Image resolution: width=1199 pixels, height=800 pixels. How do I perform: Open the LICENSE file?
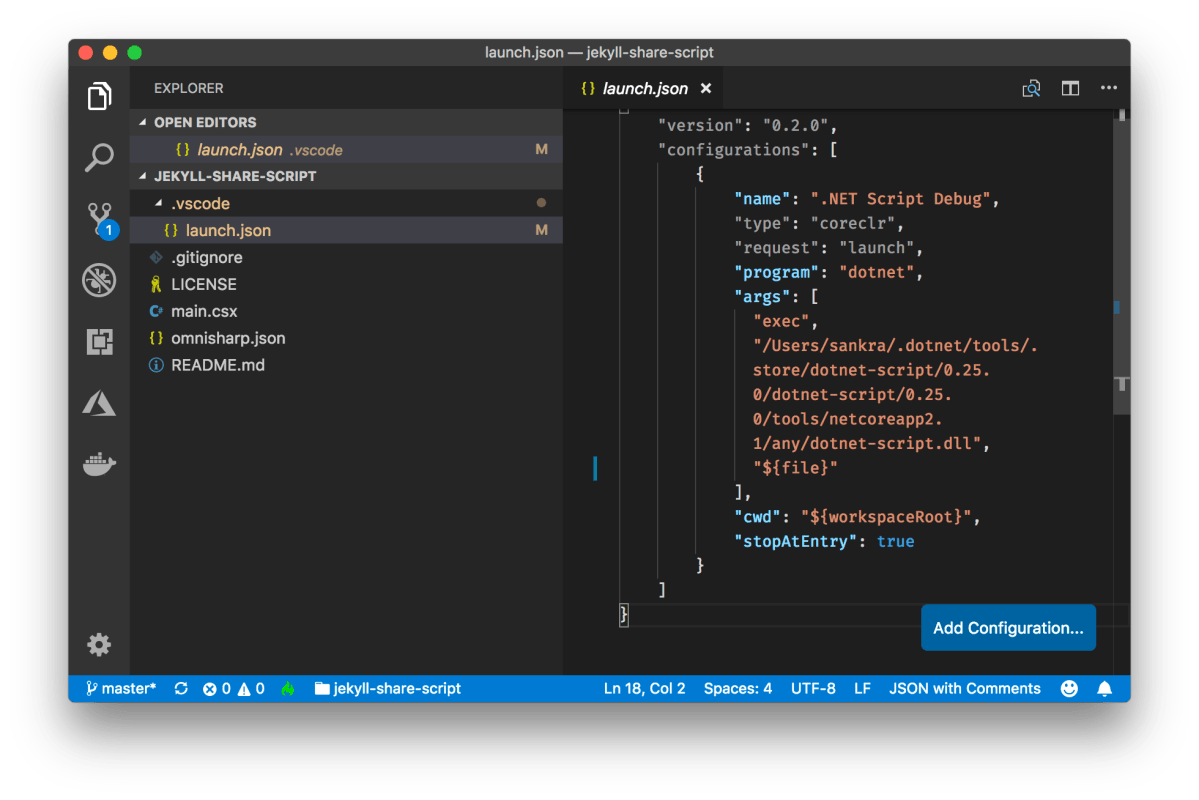[346, 284]
